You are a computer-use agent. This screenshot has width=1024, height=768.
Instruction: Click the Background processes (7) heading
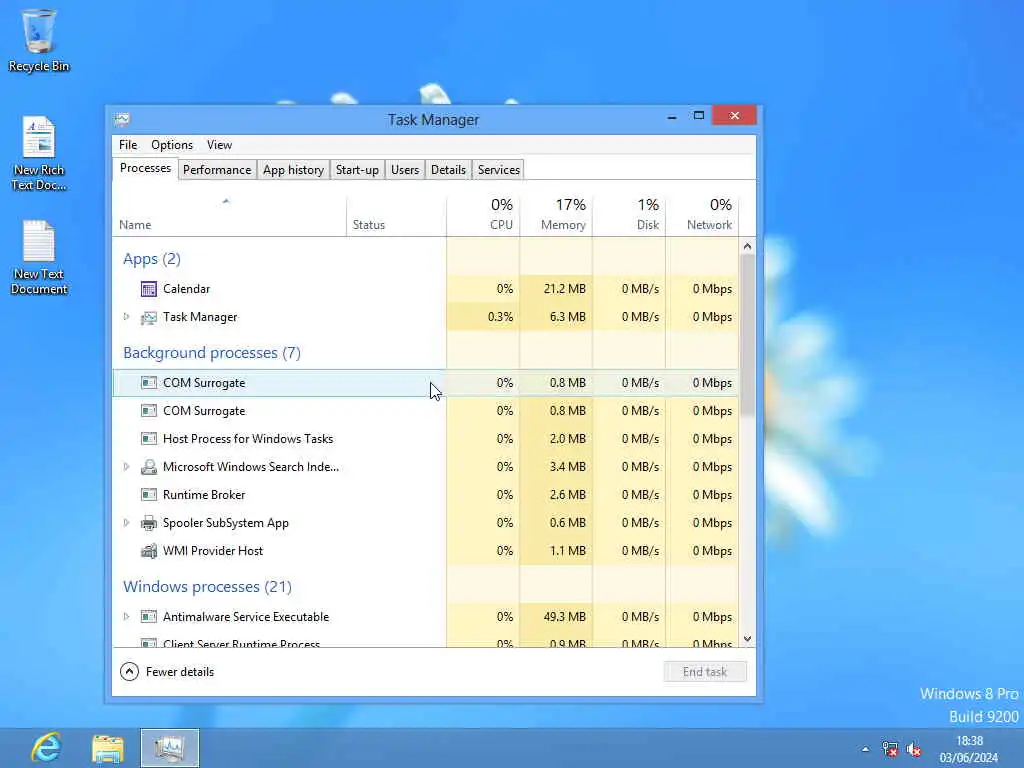point(212,353)
